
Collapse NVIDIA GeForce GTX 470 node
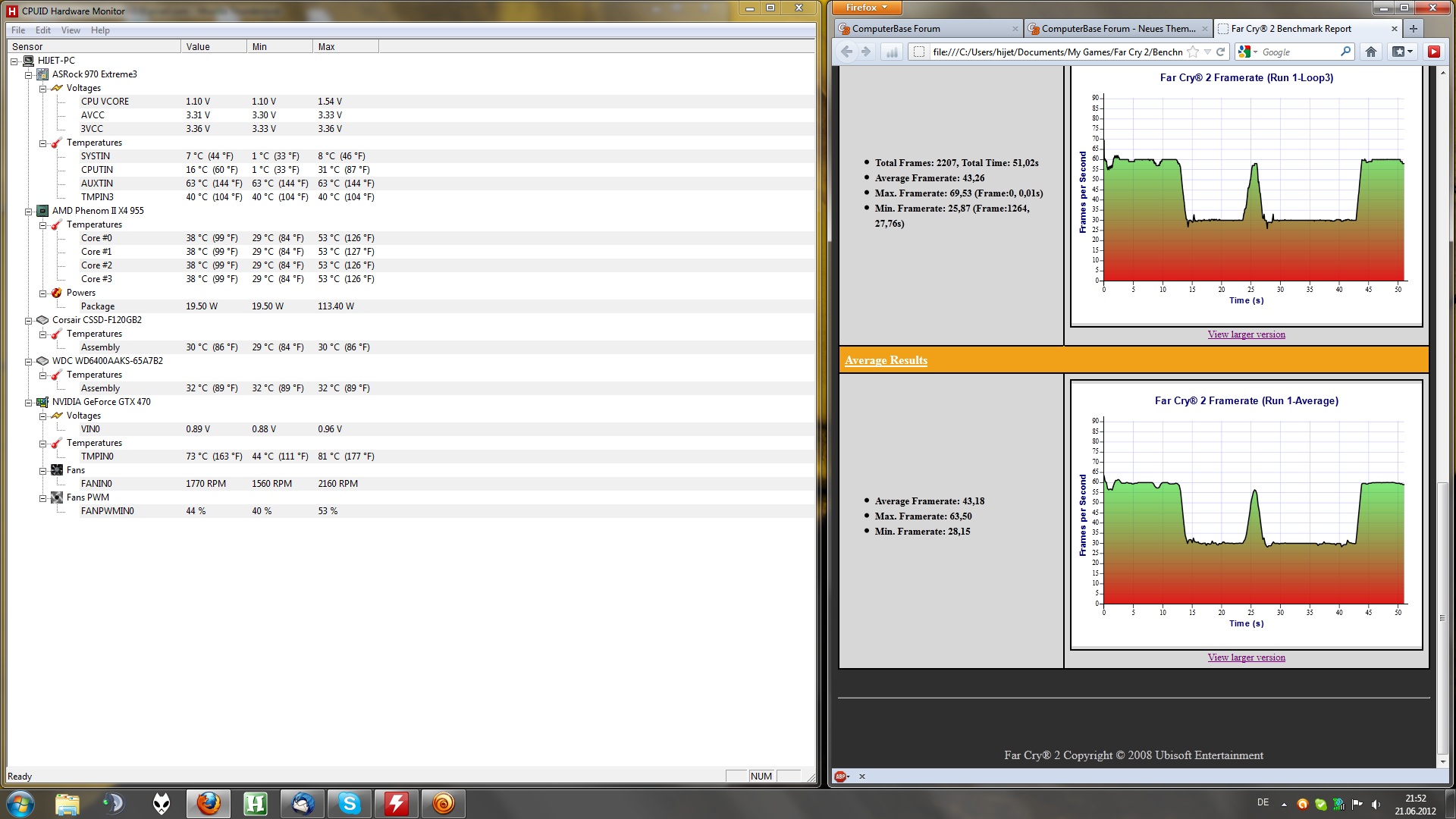click(x=29, y=402)
